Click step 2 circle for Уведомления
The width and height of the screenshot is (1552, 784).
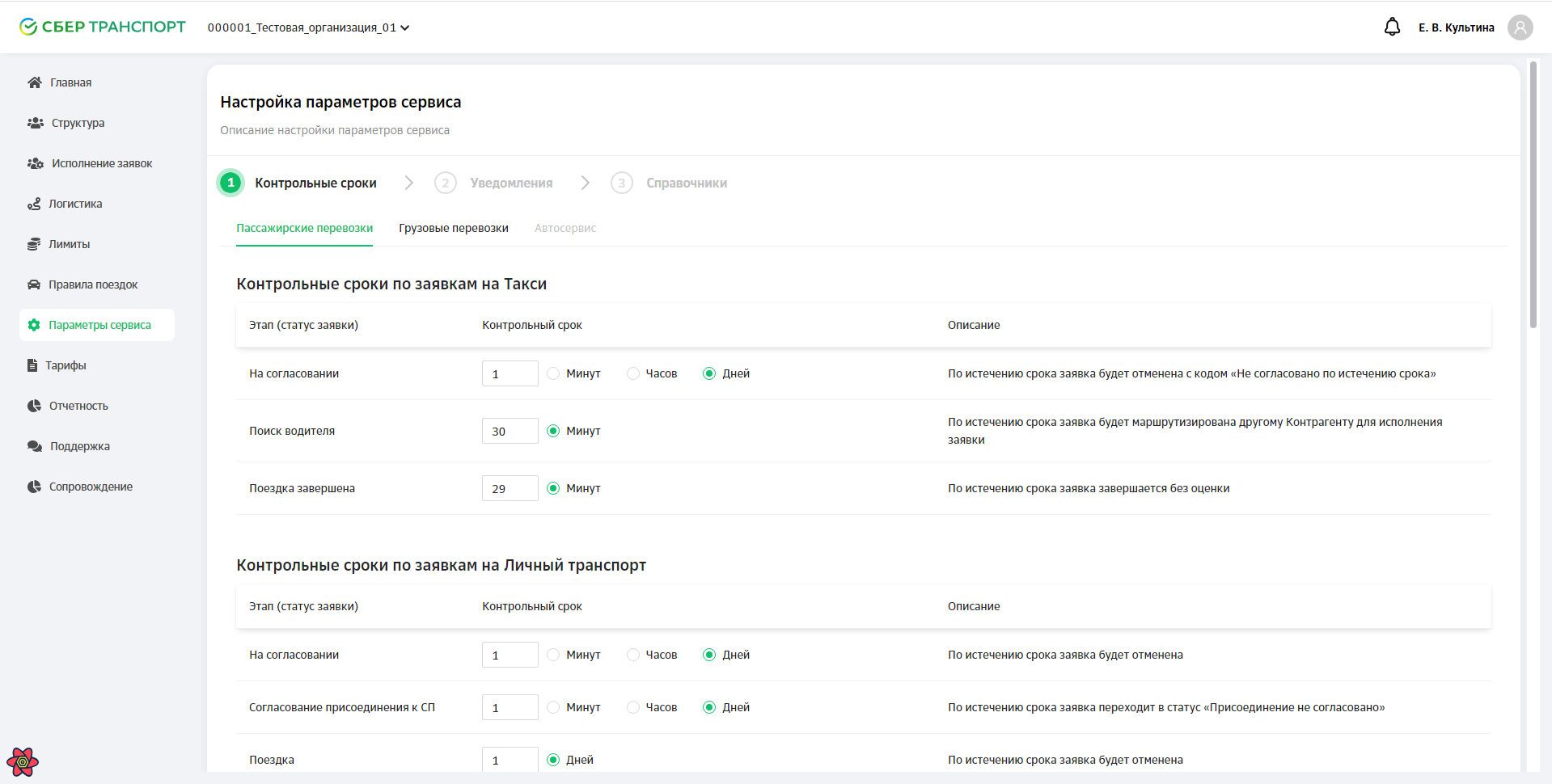click(446, 183)
